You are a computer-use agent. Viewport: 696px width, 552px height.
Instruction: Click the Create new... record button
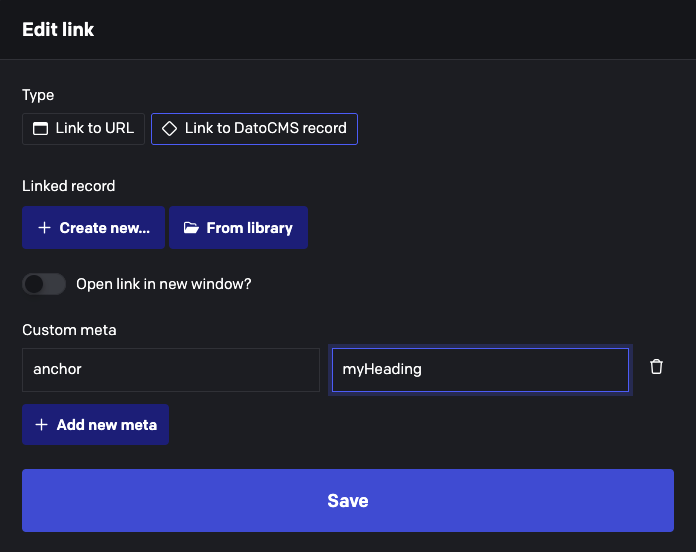(x=93, y=228)
